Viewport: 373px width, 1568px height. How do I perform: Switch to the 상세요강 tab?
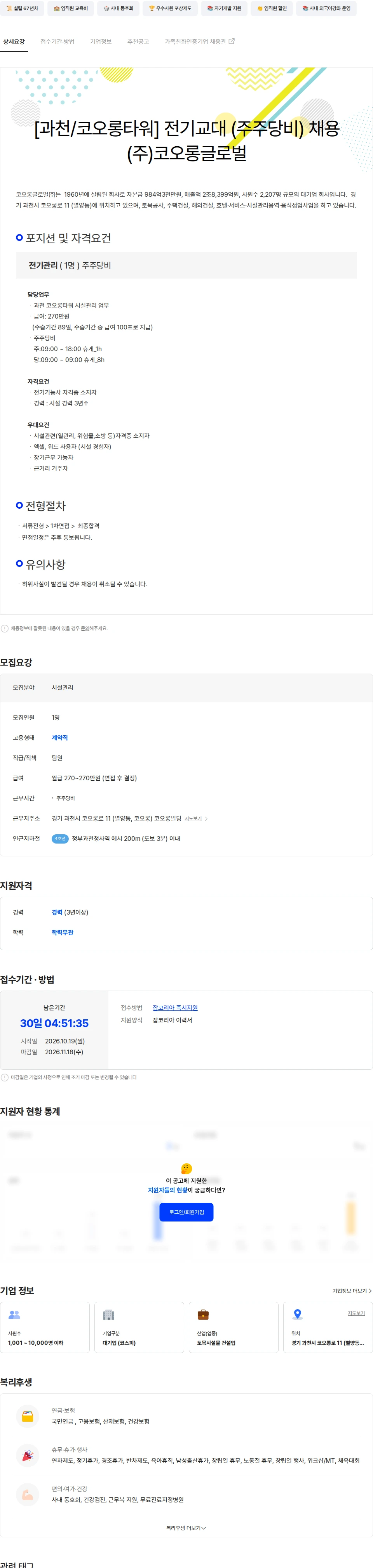(x=14, y=42)
